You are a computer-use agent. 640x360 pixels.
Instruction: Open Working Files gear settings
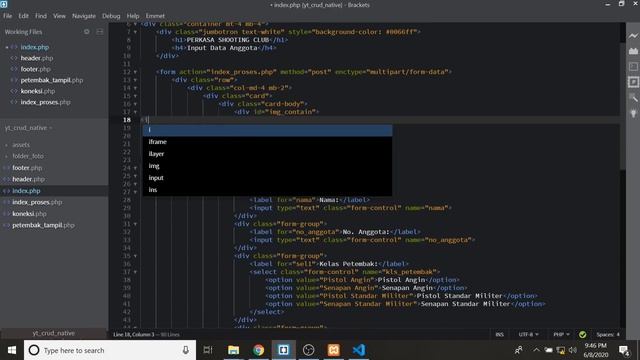87,32
